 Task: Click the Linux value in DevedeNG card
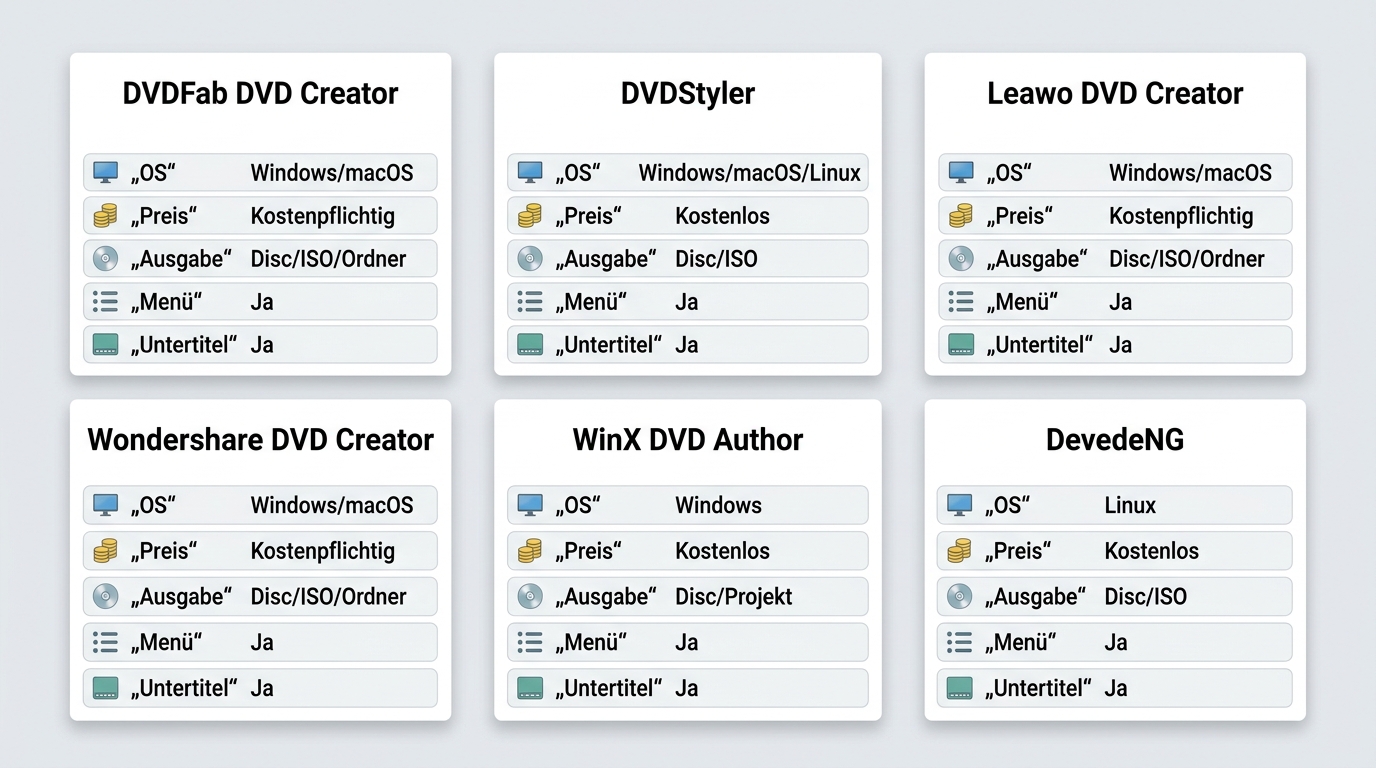tap(1130, 505)
